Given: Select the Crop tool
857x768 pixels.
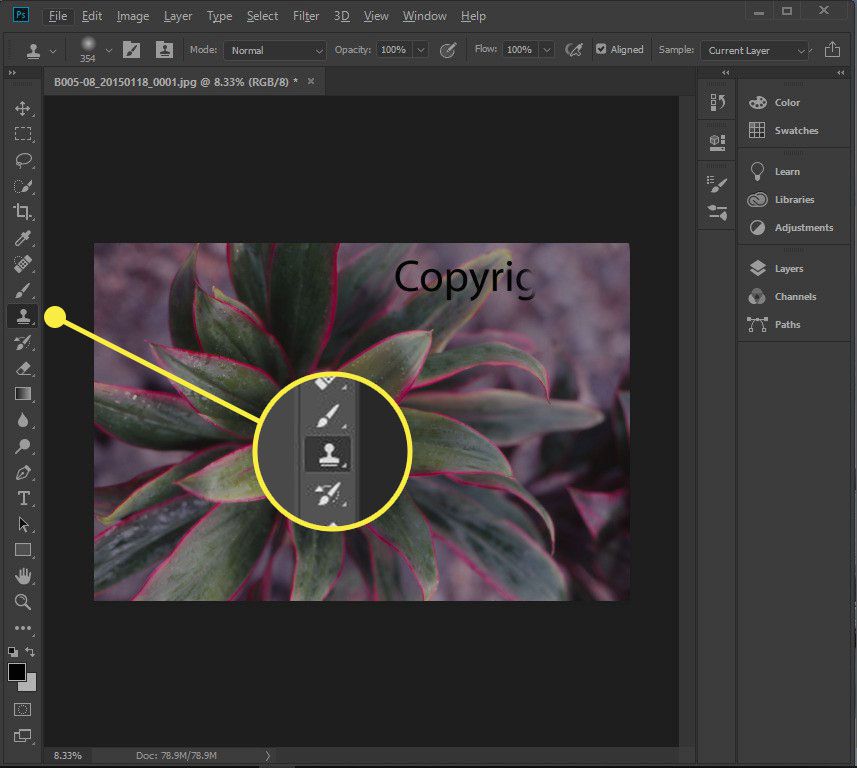Looking at the screenshot, I should point(22,212).
